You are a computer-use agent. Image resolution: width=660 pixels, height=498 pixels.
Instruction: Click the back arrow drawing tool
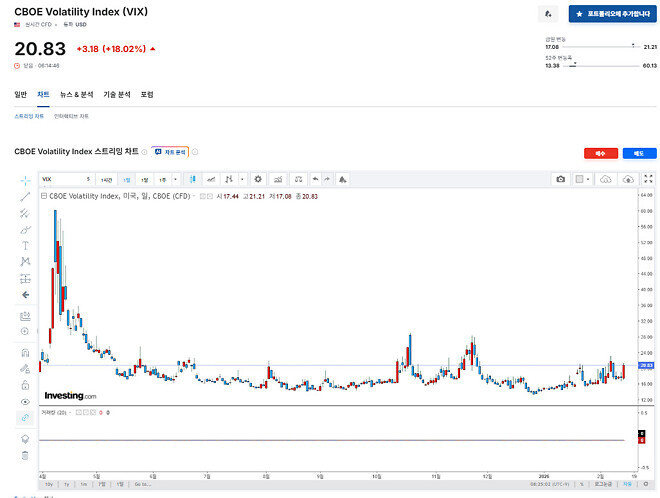[x=25, y=295]
